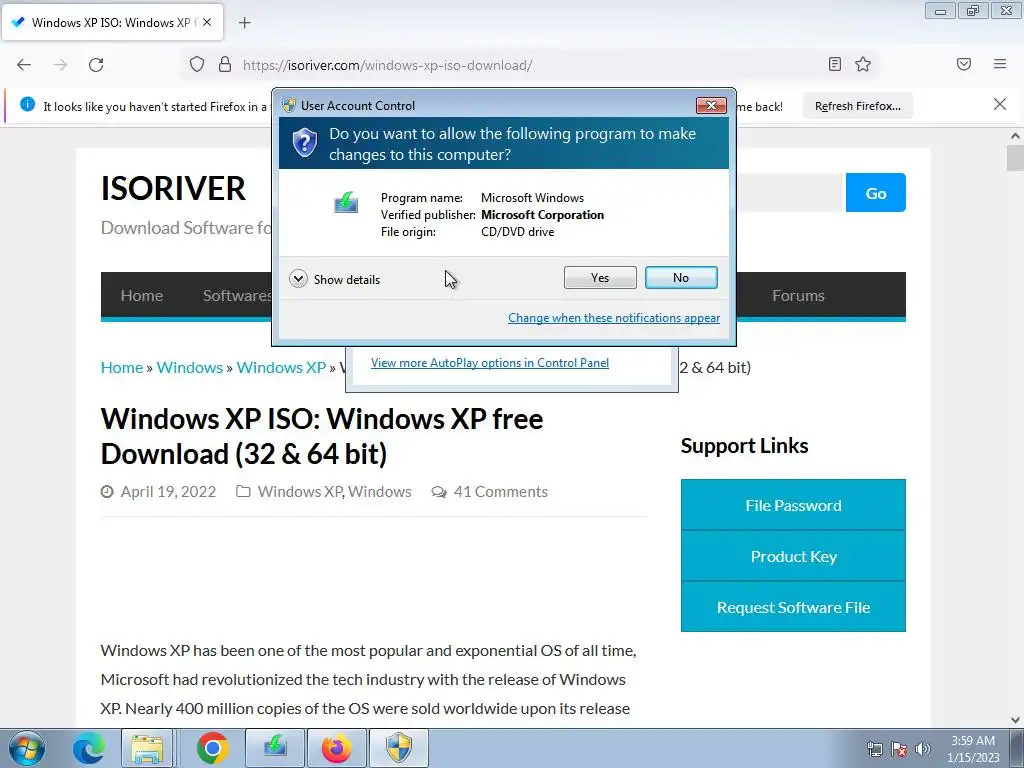Screen dimensions: 1024x768
Task: Go back with the Firefox back arrow
Action: 24,65
